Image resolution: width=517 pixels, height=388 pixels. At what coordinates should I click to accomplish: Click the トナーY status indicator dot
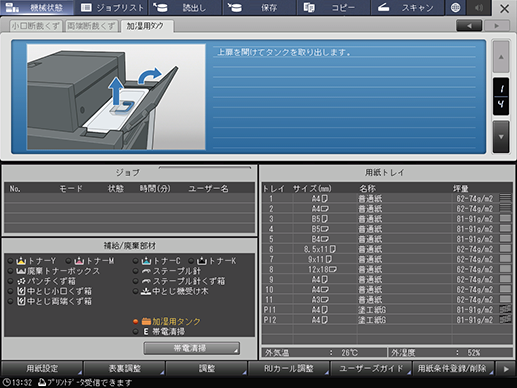click(x=10, y=261)
